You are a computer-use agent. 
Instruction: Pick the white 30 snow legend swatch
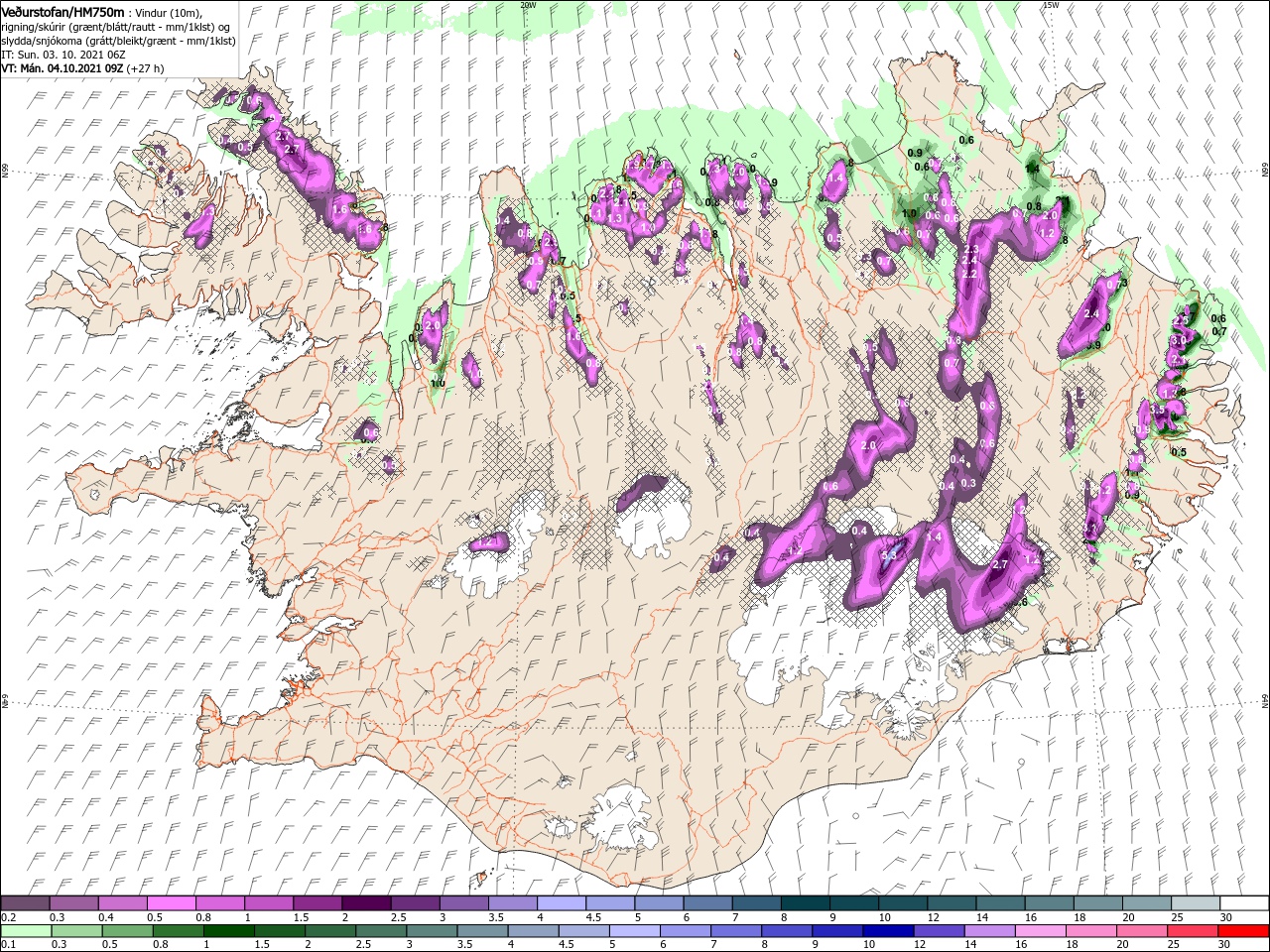[x=1244, y=903]
